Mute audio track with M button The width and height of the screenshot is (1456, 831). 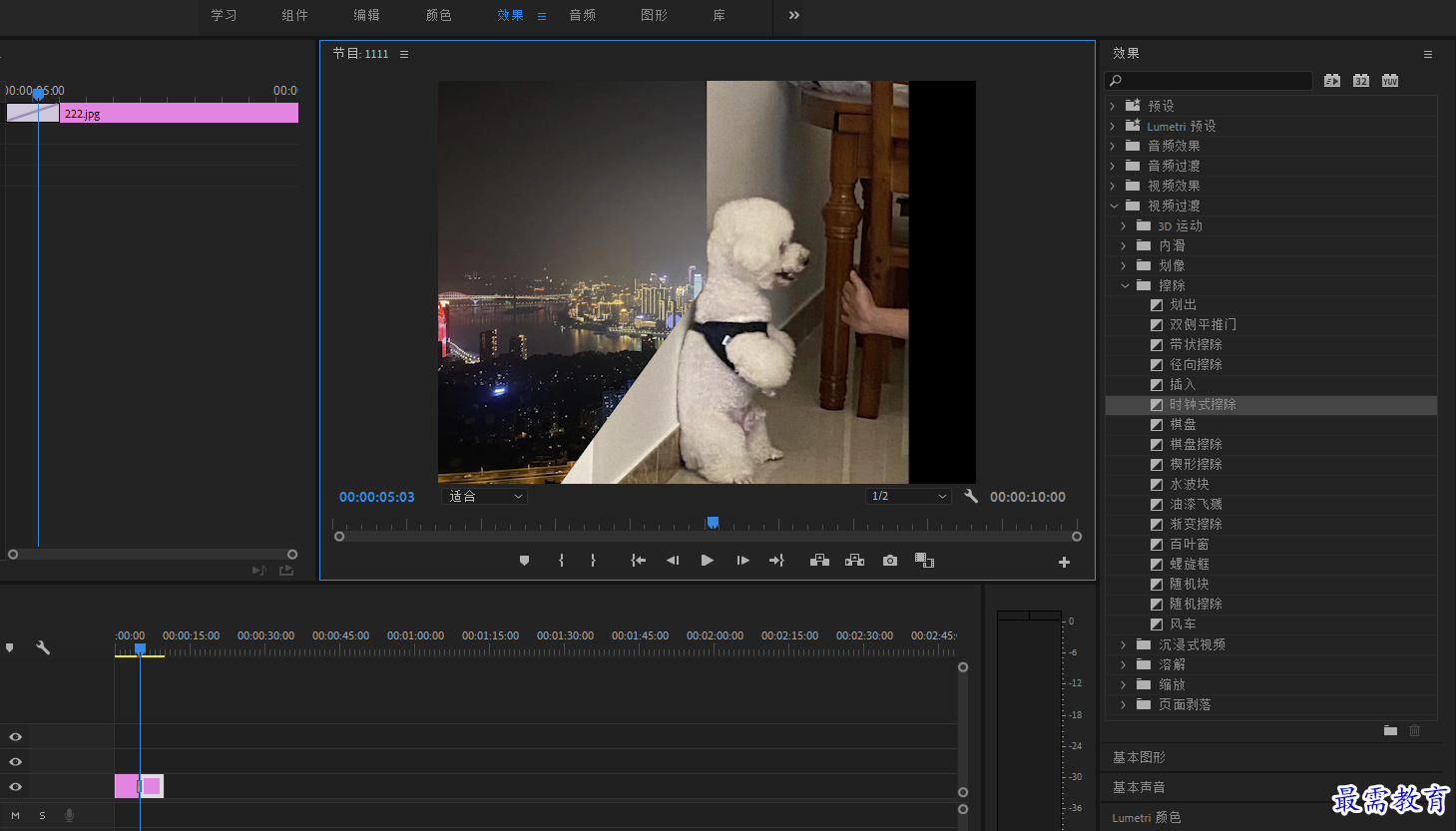15,815
